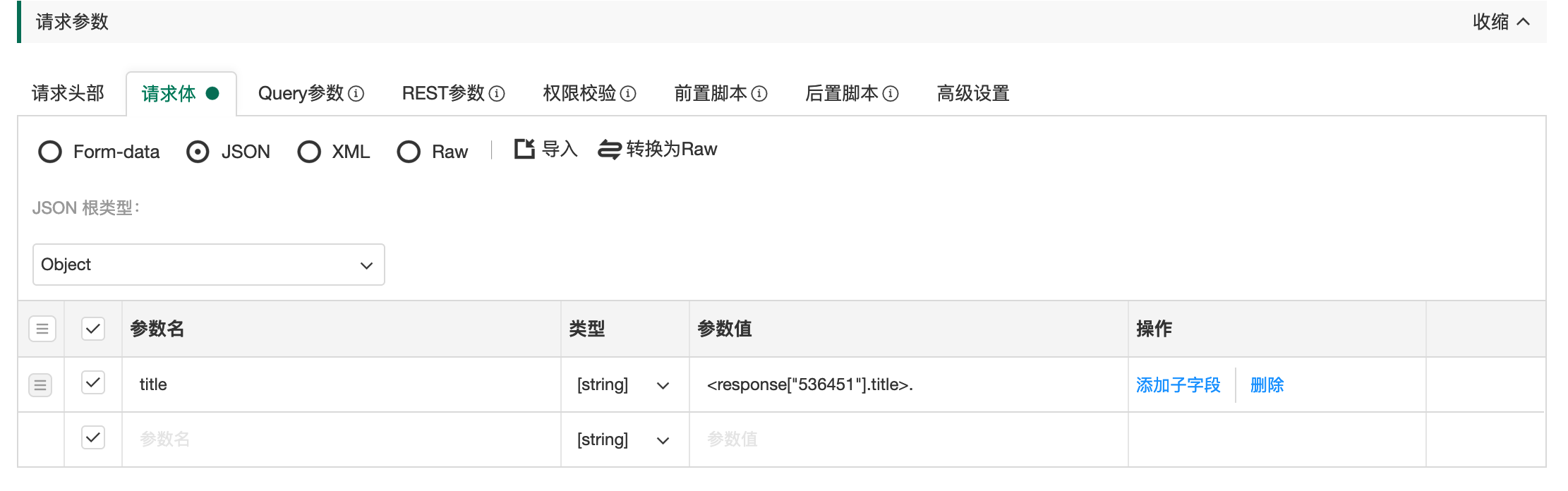This screenshot has height=491, width=1568.
Task: Click the info icon beside 前置脚本
Action: [x=759, y=94]
